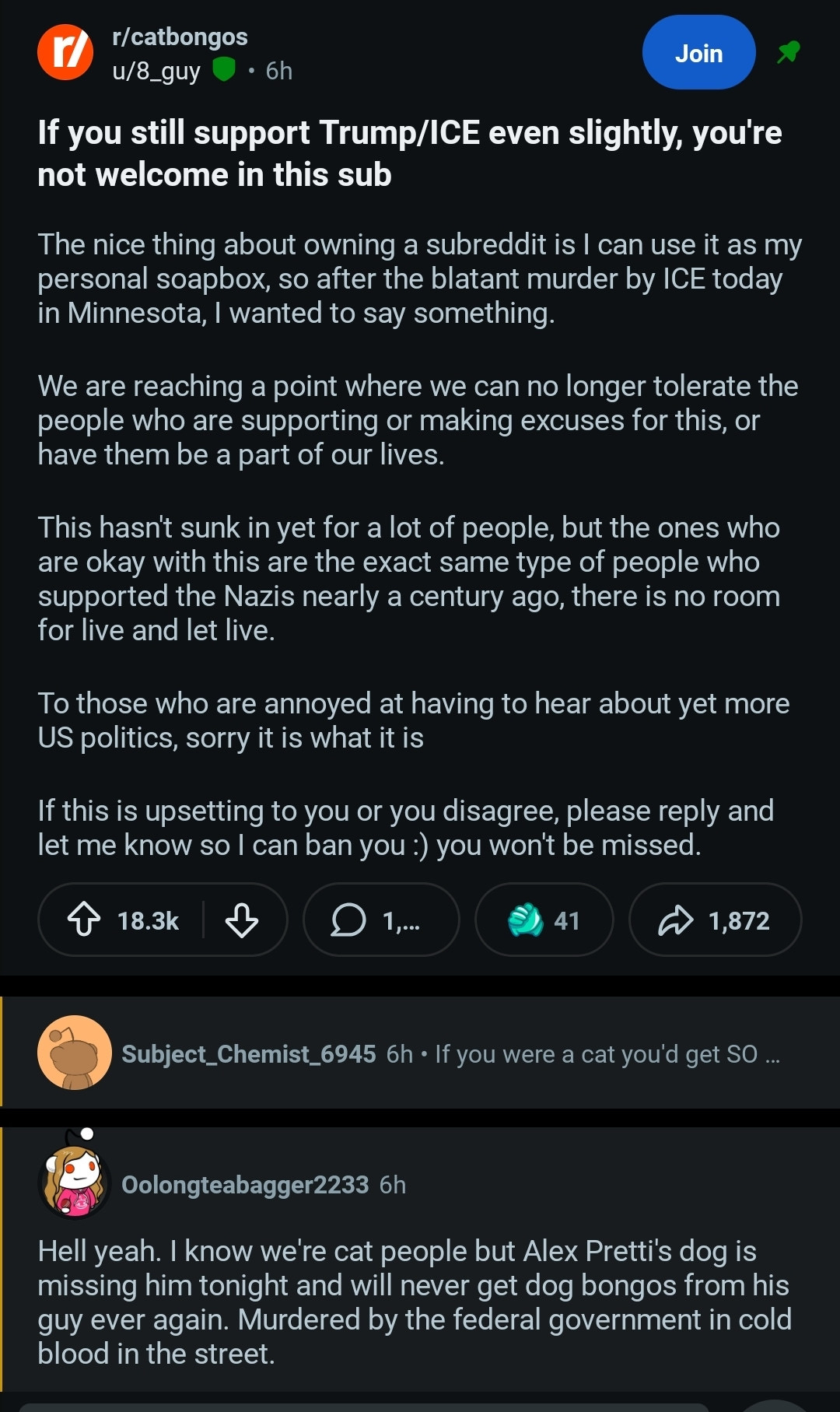The image size is (840, 1412).
Task: Tap the green pinned post icon
Action: pyautogui.click(x=788, y=53)
